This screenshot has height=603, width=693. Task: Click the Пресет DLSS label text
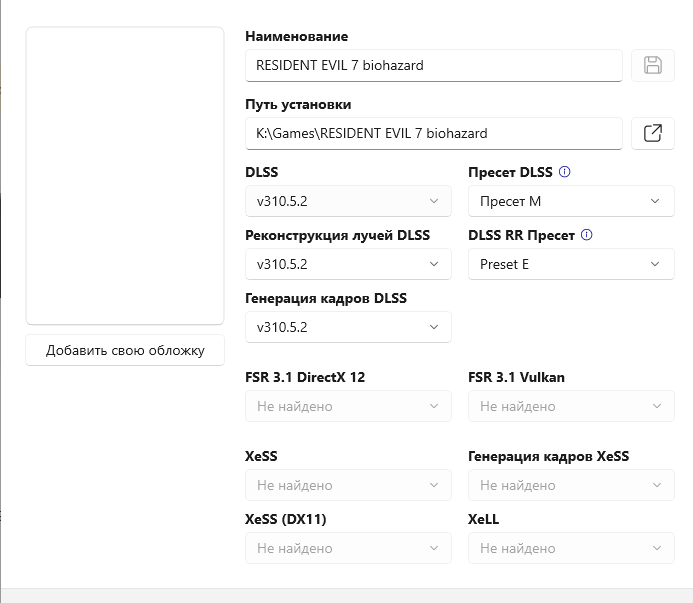[510, 172]
